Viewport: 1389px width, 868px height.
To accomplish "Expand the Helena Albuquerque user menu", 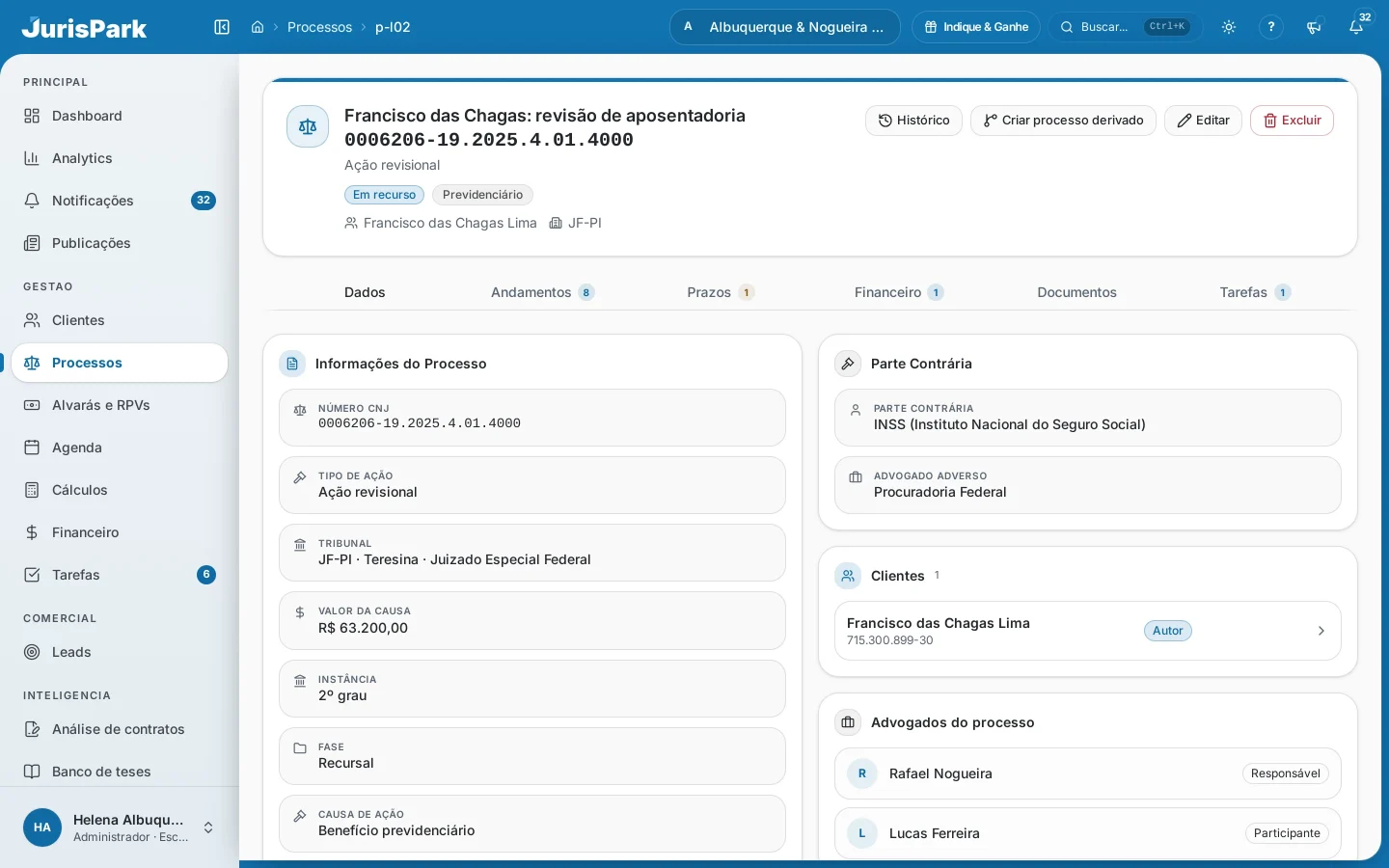I will (x=120, y=827).
